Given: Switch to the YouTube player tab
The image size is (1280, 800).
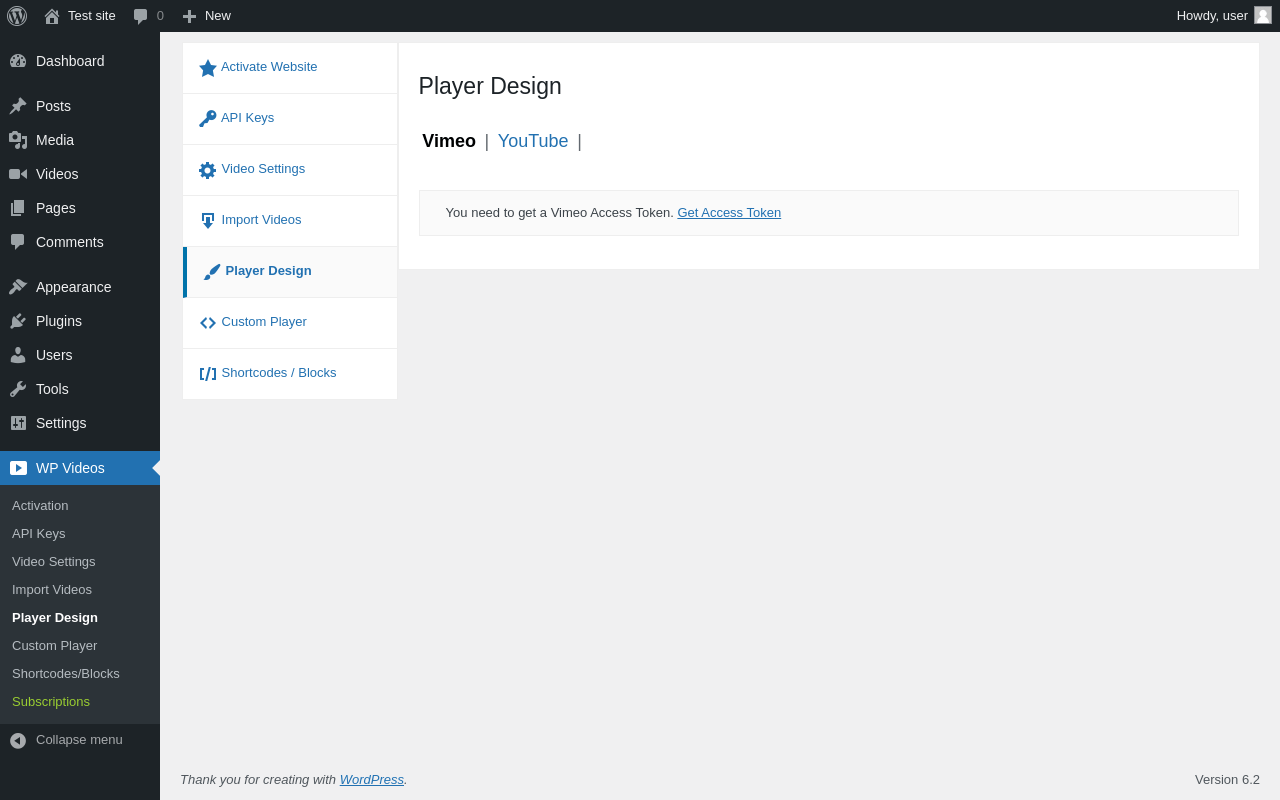Looking at the screenshot, I should [x=533, y=141].
